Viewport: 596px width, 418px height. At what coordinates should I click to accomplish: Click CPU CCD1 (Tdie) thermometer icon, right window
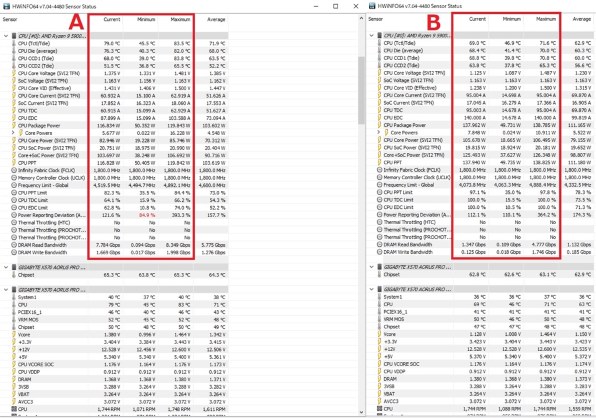(x=379, y=58)
